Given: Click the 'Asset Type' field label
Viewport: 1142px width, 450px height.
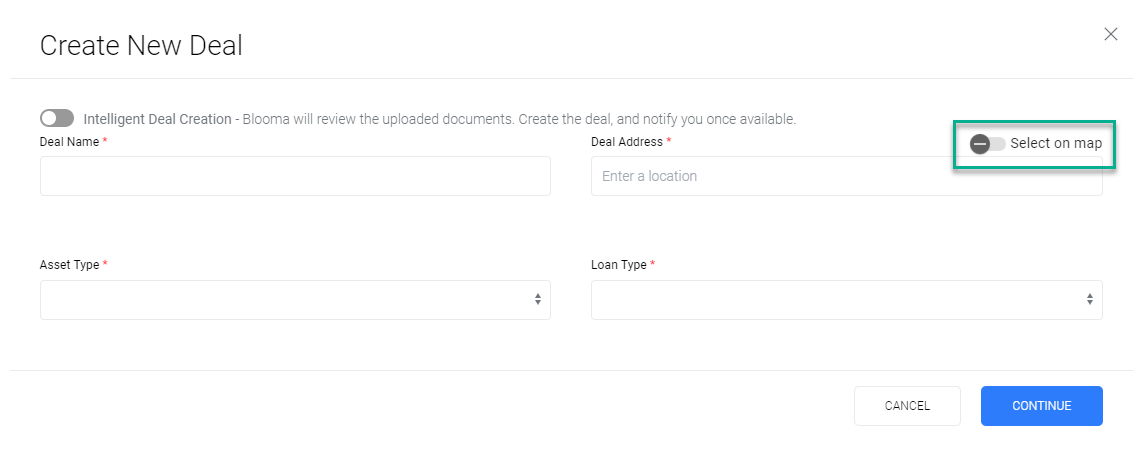Looking at the screenshot, I should click(69, 265).
